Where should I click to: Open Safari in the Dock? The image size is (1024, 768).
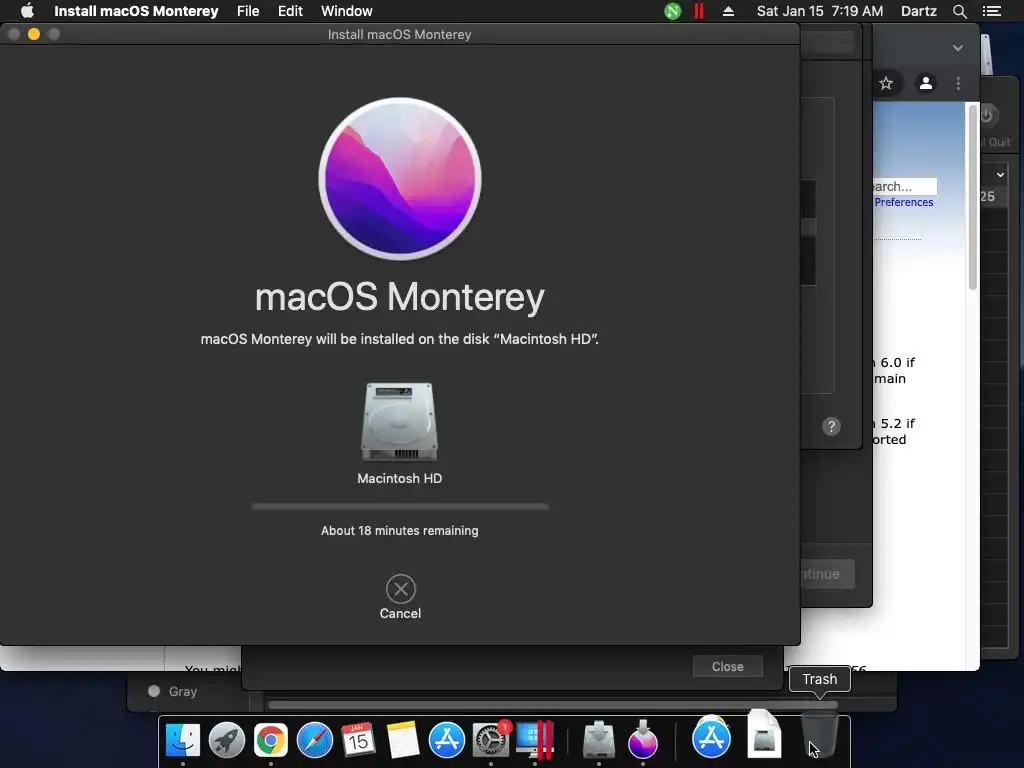point(315,740)
